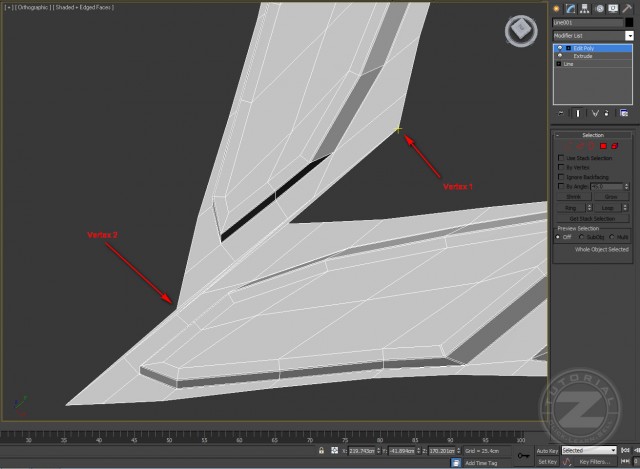The height and width of the screenshot is (469, 640).
Task: Toggle the selection lock padlock icon
Action: click(x=320, y=451)
